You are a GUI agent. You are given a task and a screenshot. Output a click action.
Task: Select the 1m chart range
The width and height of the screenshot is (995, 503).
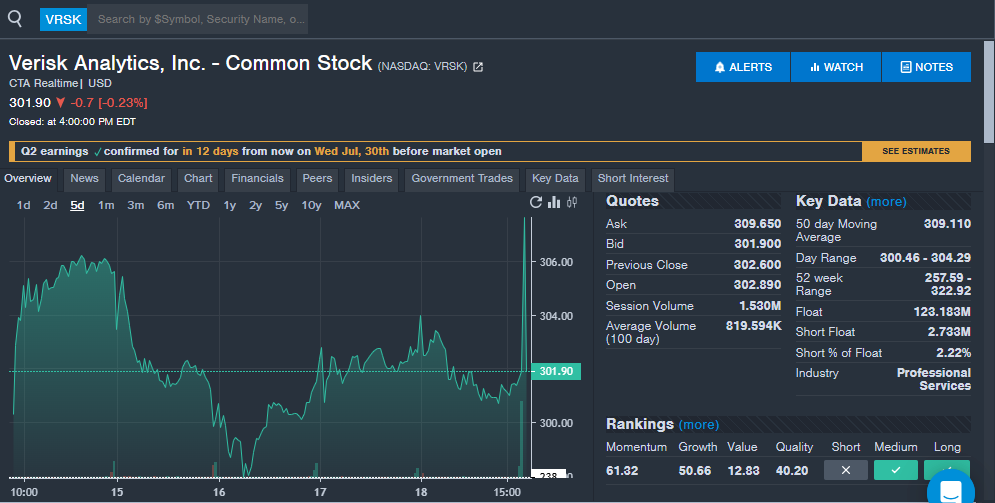[106, 206]
